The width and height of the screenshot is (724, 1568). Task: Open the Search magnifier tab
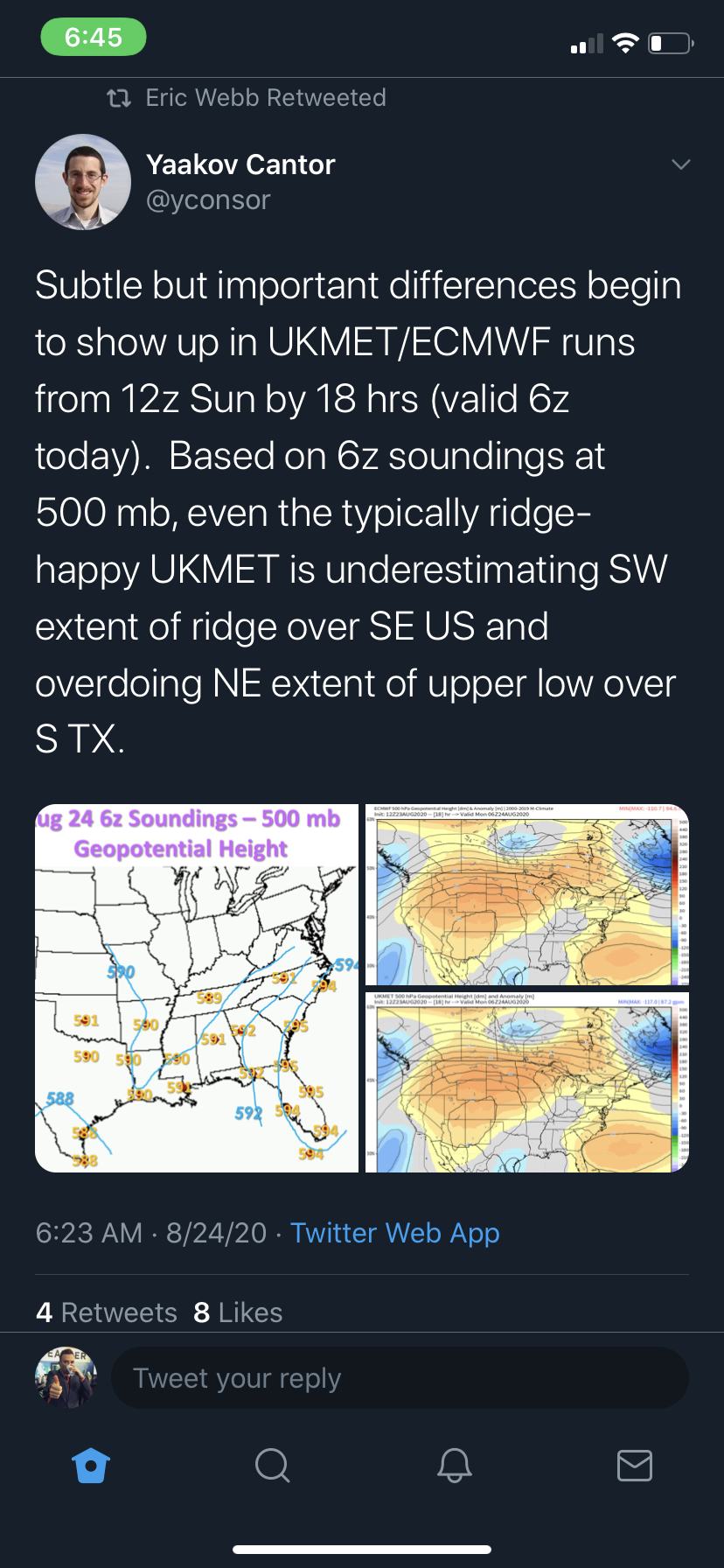[272, 1465]
